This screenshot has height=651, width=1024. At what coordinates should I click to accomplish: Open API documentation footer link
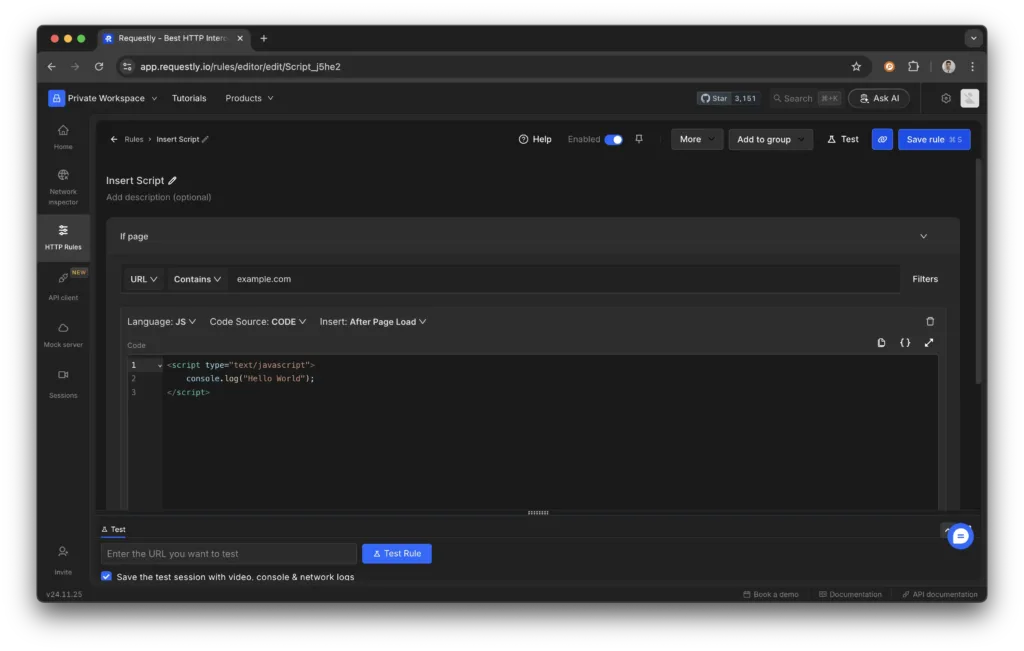pos(940,594)
